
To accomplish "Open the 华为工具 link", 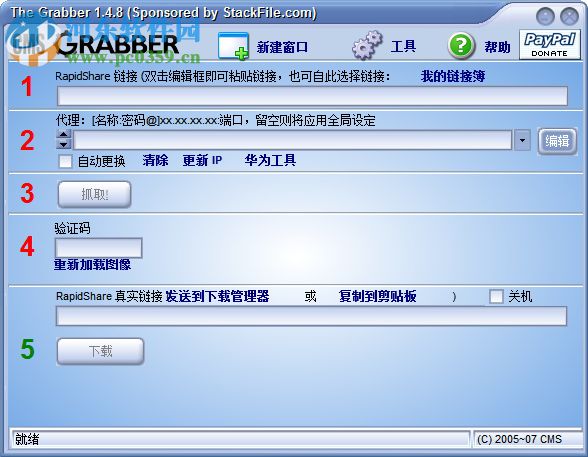I will 270,160.
